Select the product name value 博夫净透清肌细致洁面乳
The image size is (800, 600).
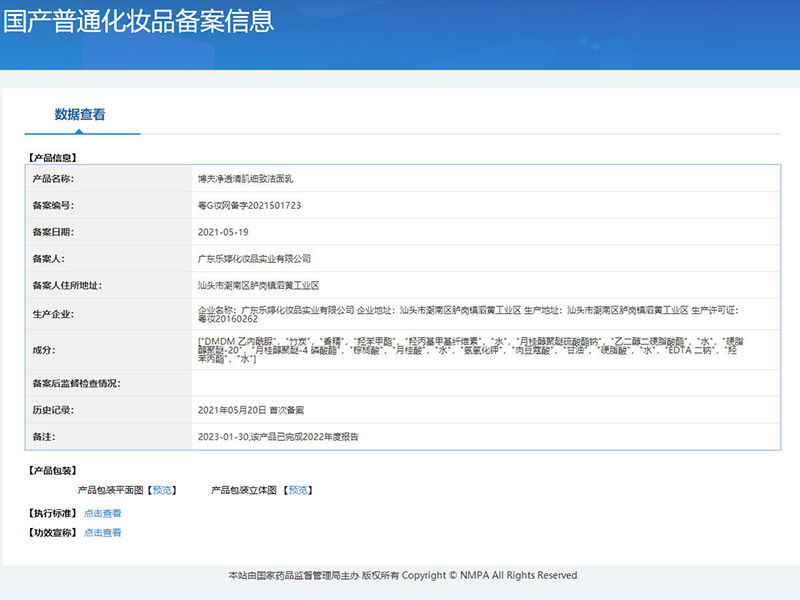pos(245,179)
